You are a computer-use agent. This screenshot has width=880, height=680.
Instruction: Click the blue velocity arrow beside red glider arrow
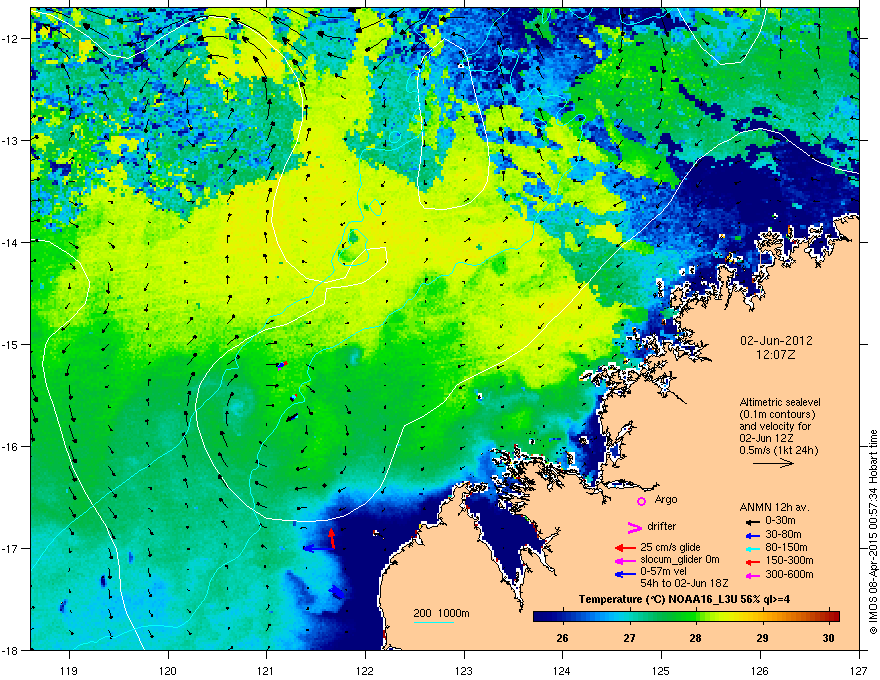pos(317,548)
